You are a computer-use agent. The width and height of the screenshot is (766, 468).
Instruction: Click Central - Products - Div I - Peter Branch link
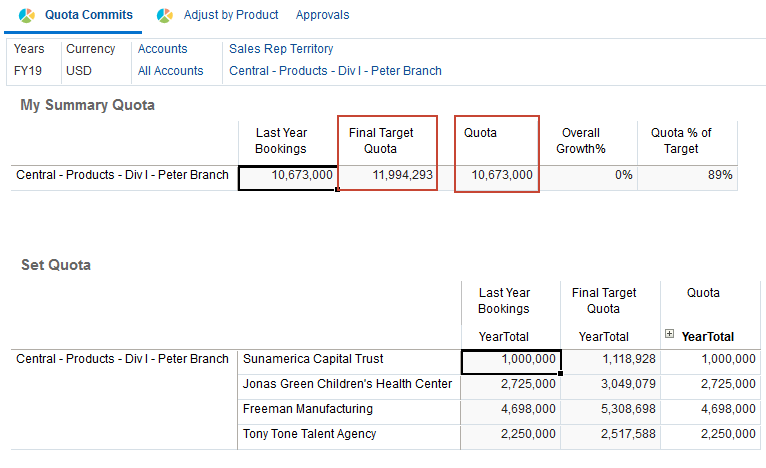pyautogui.click(x=335, y=71)
